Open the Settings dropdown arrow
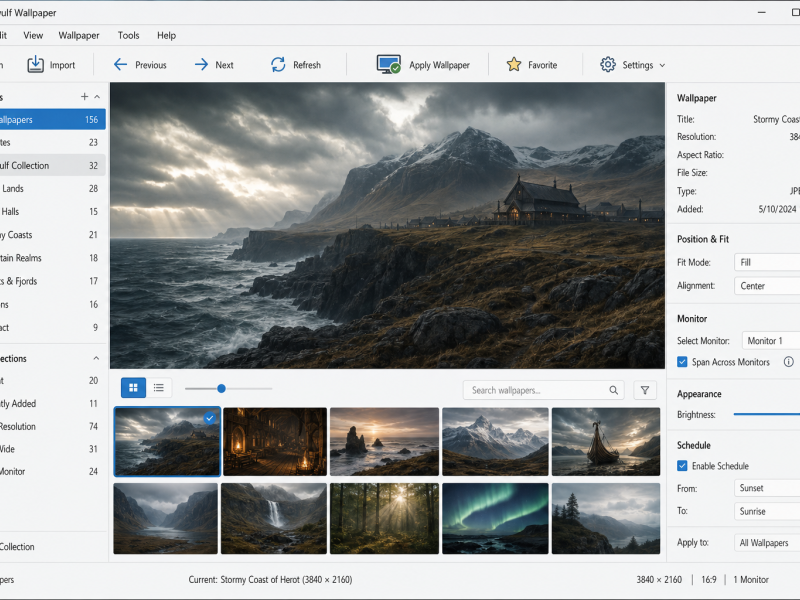 click(x=662, y=65)
